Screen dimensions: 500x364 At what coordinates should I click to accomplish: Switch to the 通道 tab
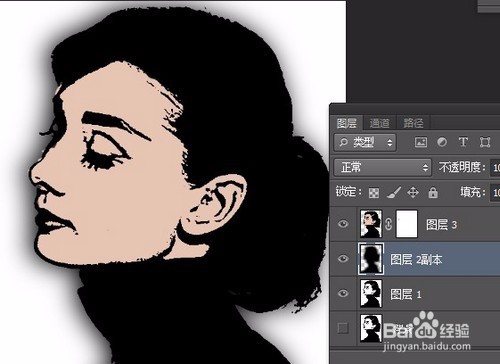[x=379, y=123]
